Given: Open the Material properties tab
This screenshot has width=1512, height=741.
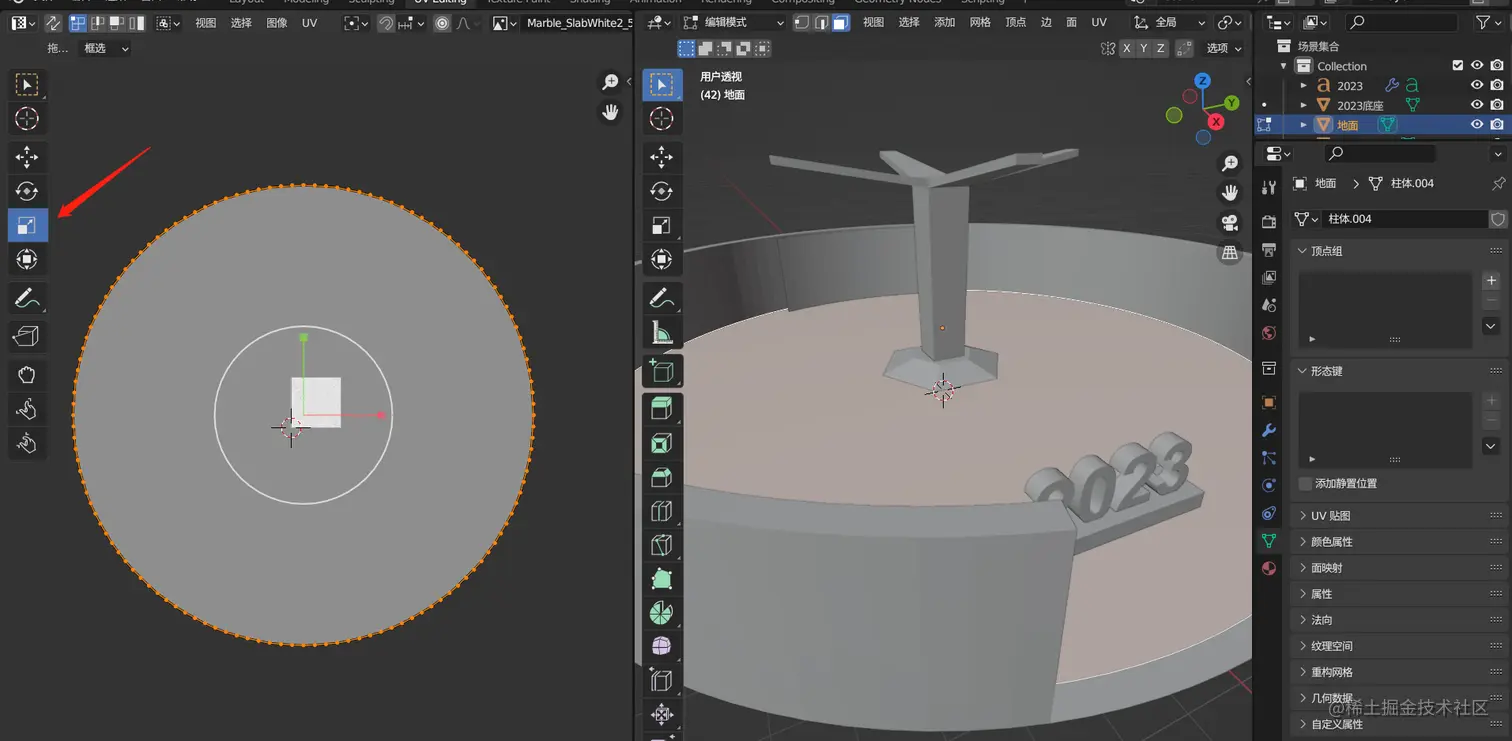Looking at the screenshot, I should tap(1269, 568).
